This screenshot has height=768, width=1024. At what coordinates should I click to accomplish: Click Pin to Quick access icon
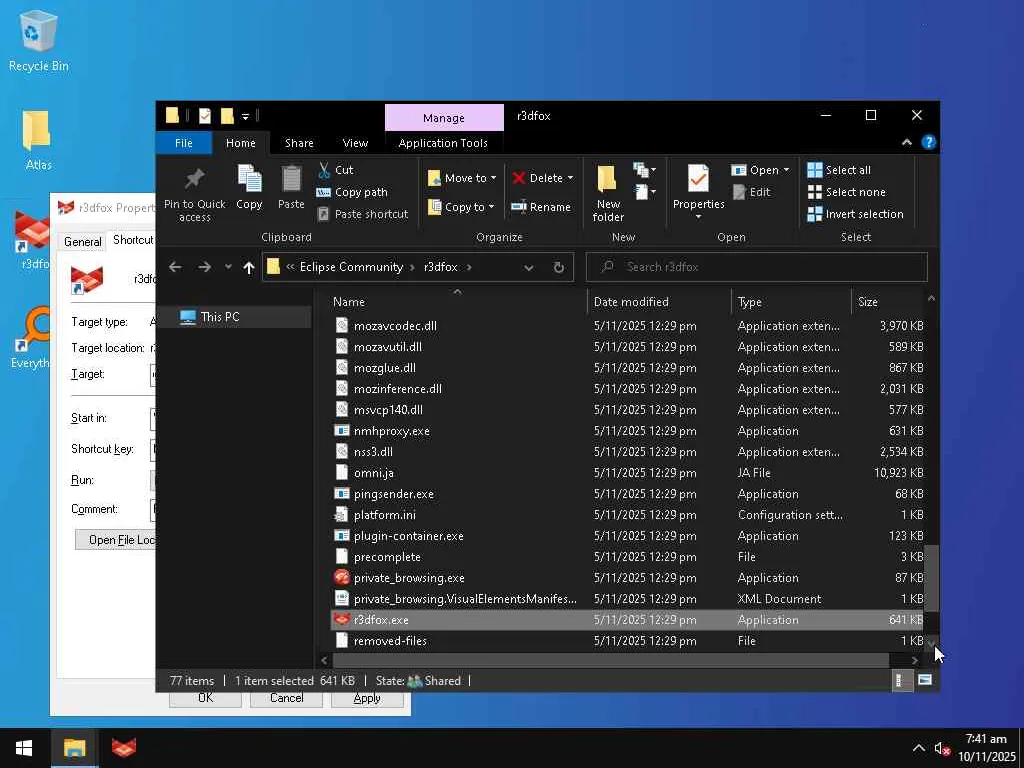coord(195,178)
